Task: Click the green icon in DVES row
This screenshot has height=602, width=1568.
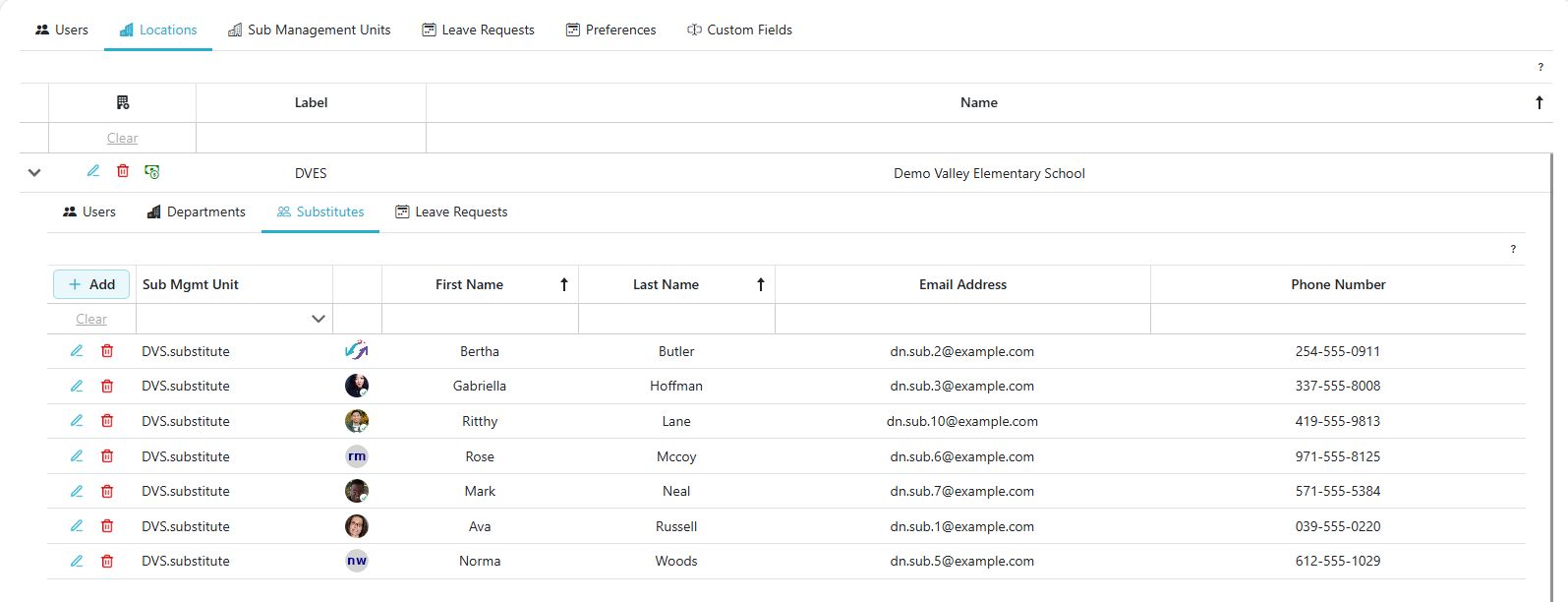Action: [x=152, y=171]
